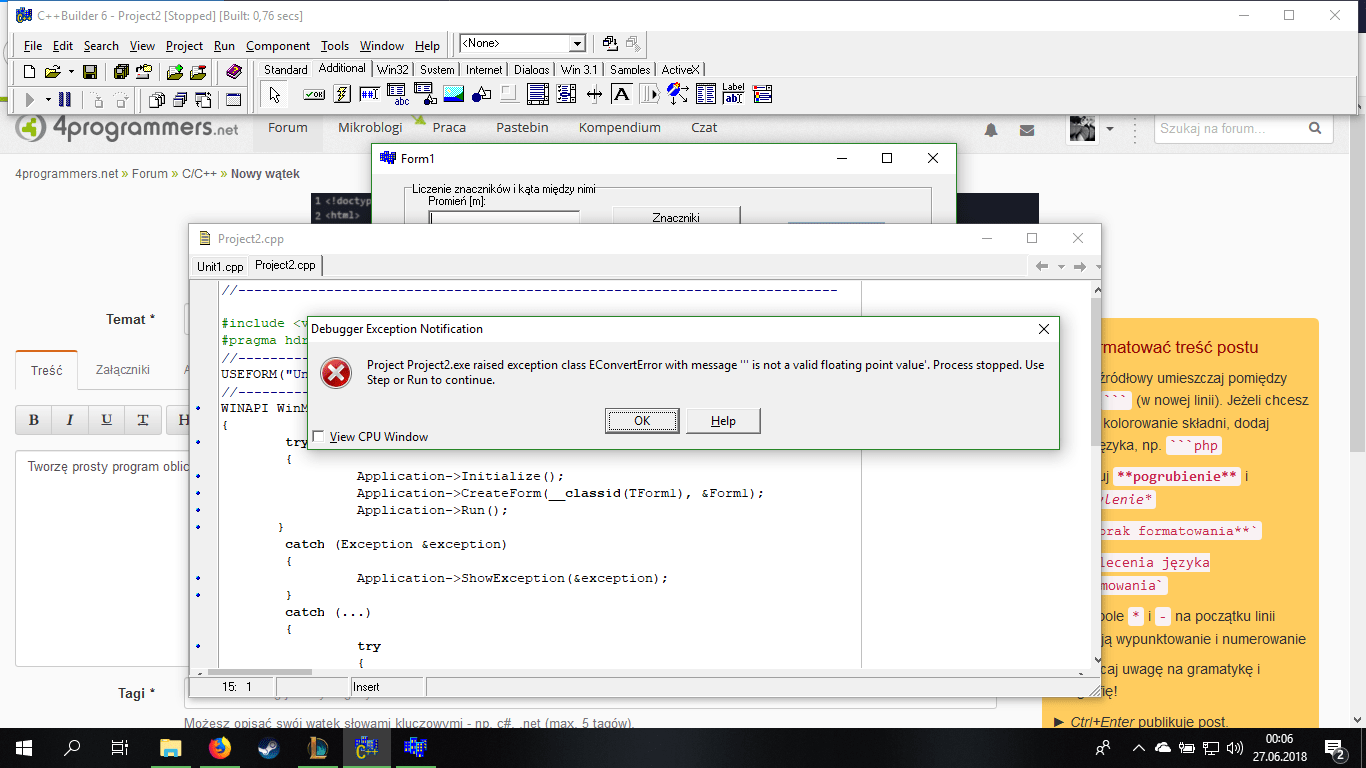Open the user avatar dropdown arrow
This screenshot has width=1366, height=768.
click(1109, 129)
